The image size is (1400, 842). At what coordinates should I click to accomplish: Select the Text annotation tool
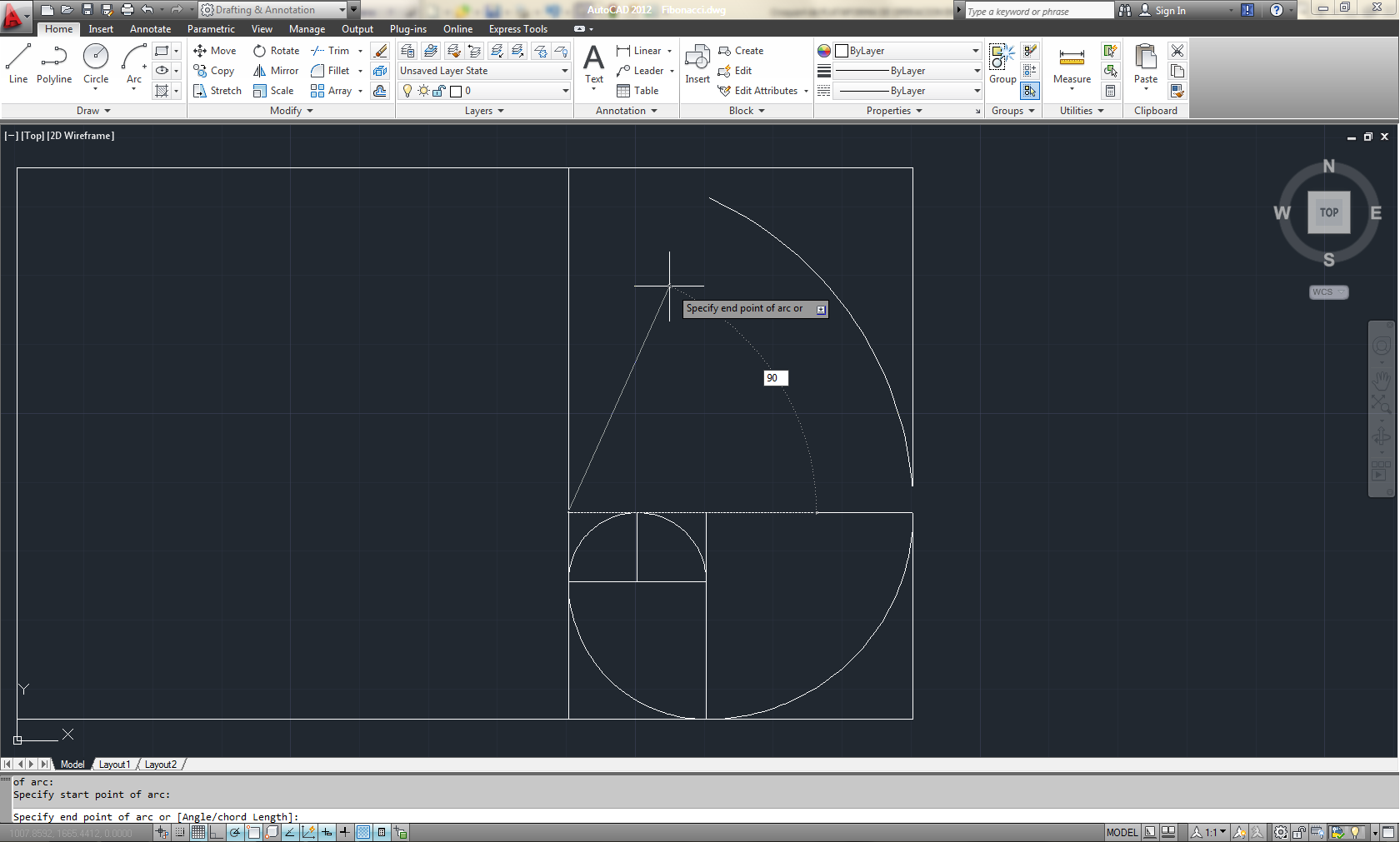[594, 64]
